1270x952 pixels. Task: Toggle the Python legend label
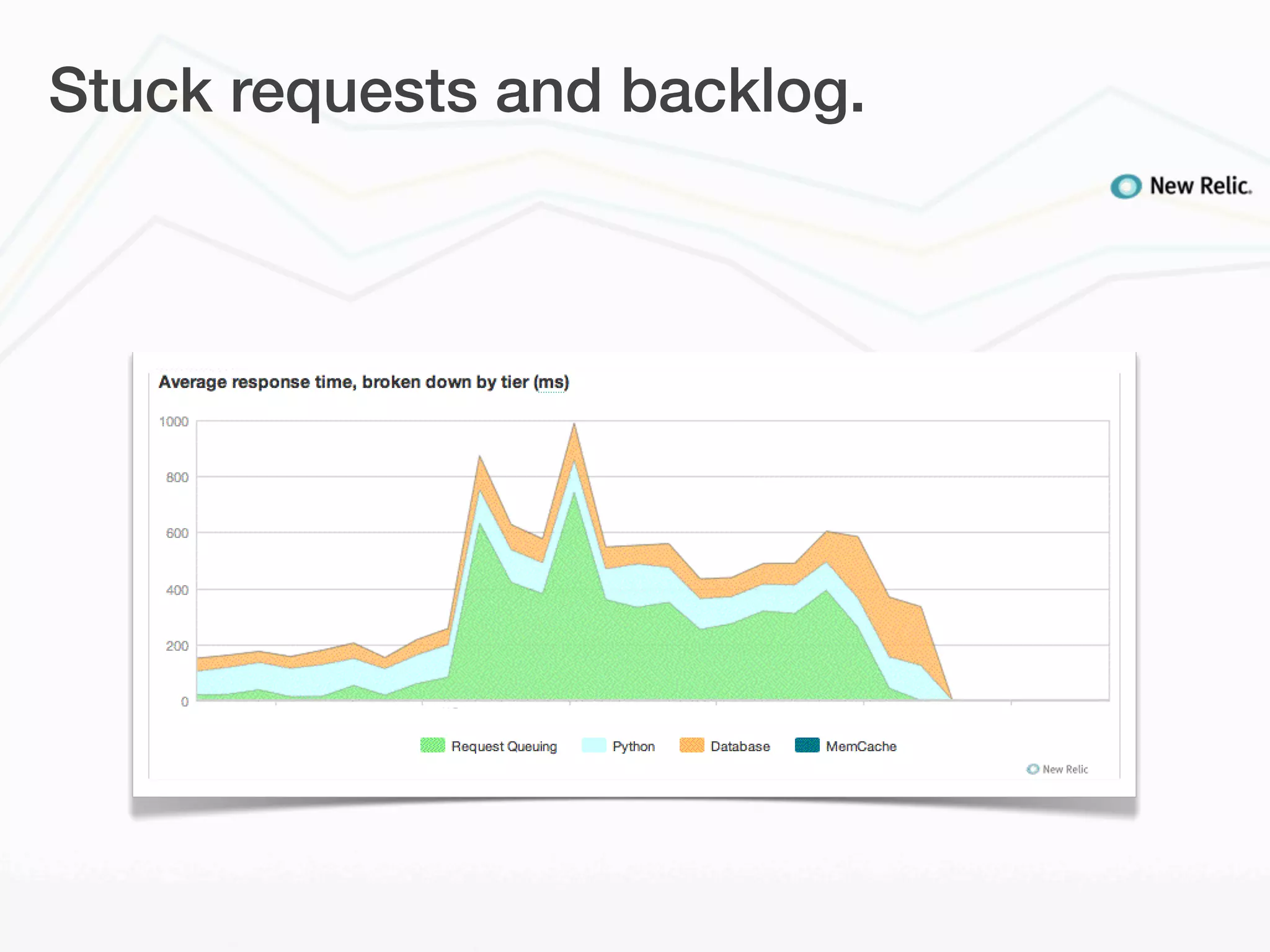click(633, 746)
